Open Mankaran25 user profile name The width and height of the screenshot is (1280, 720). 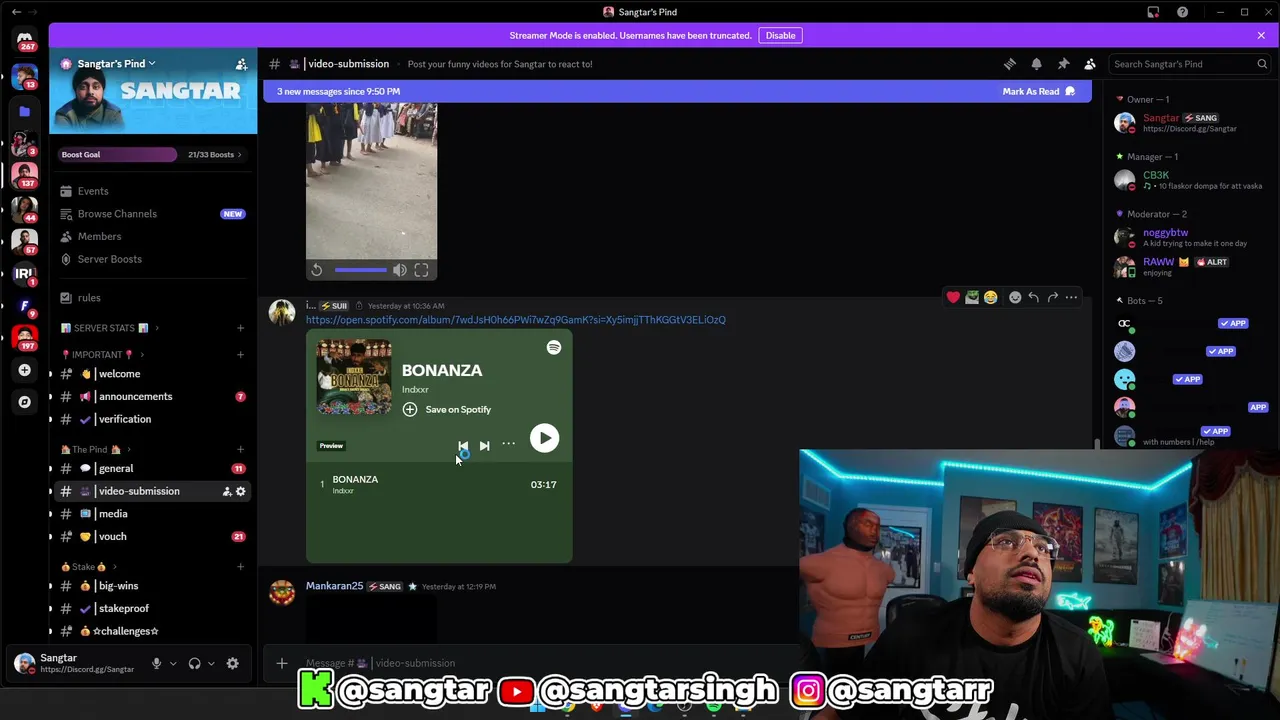334,586
